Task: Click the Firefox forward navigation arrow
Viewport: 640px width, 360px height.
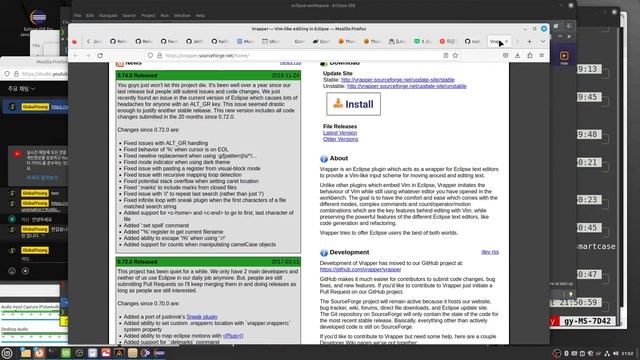Action: 88,56
